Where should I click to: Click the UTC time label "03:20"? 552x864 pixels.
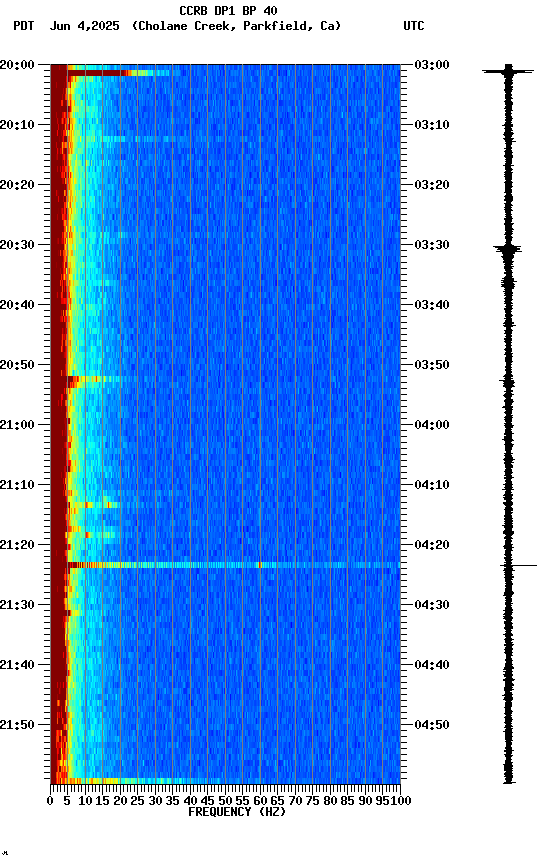432,185
